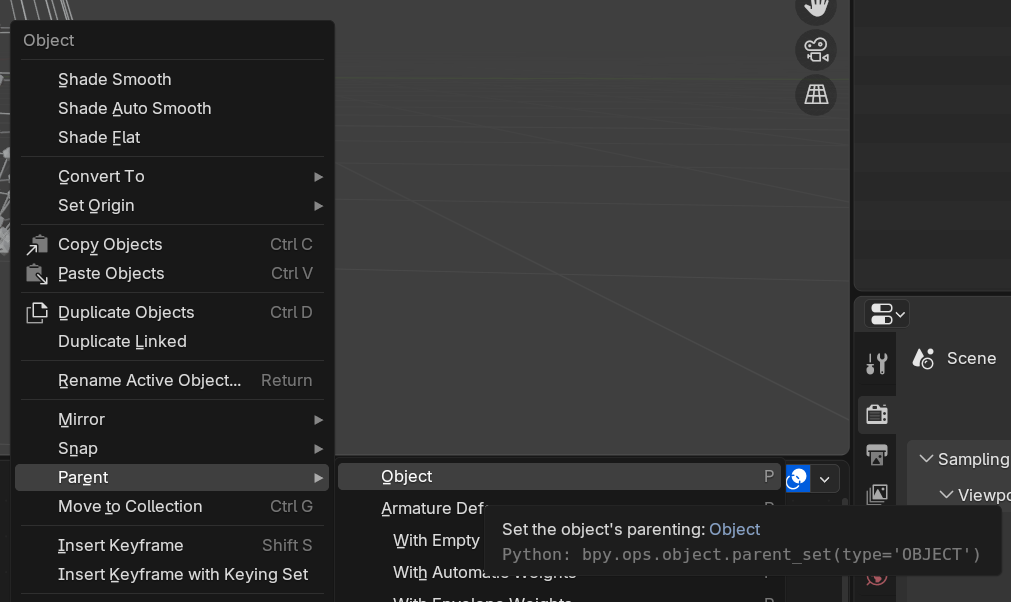Open the Render properties tab

click(x=876, y=414)
